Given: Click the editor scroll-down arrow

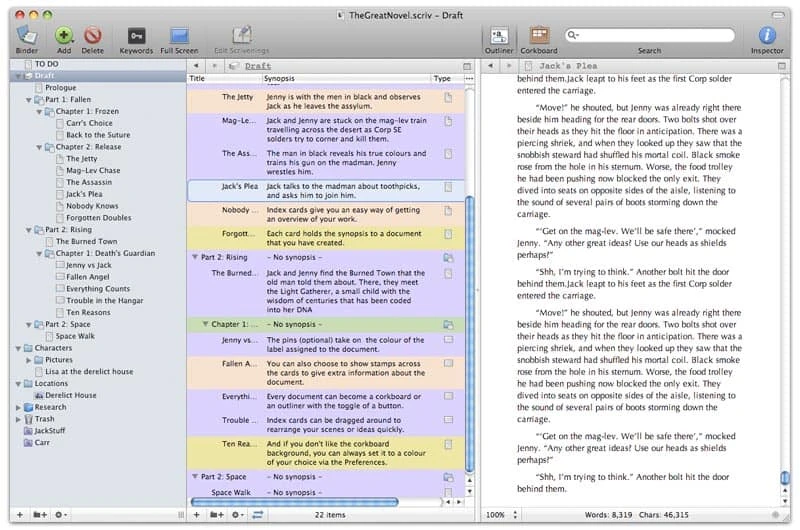Looking at the screenshot, I should (x=785, y=501).
